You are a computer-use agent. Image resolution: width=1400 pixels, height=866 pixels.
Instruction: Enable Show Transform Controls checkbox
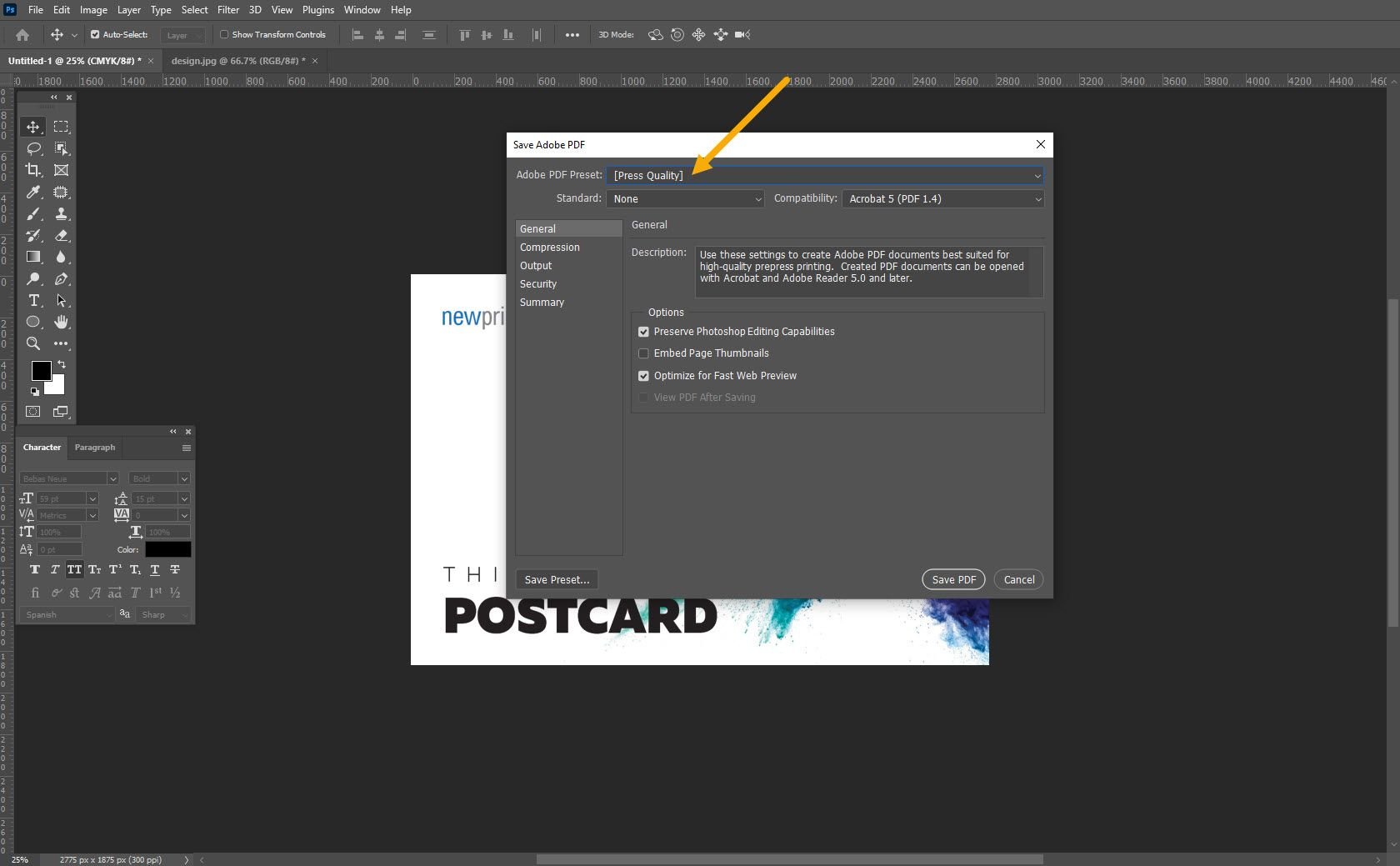(224, 35)
